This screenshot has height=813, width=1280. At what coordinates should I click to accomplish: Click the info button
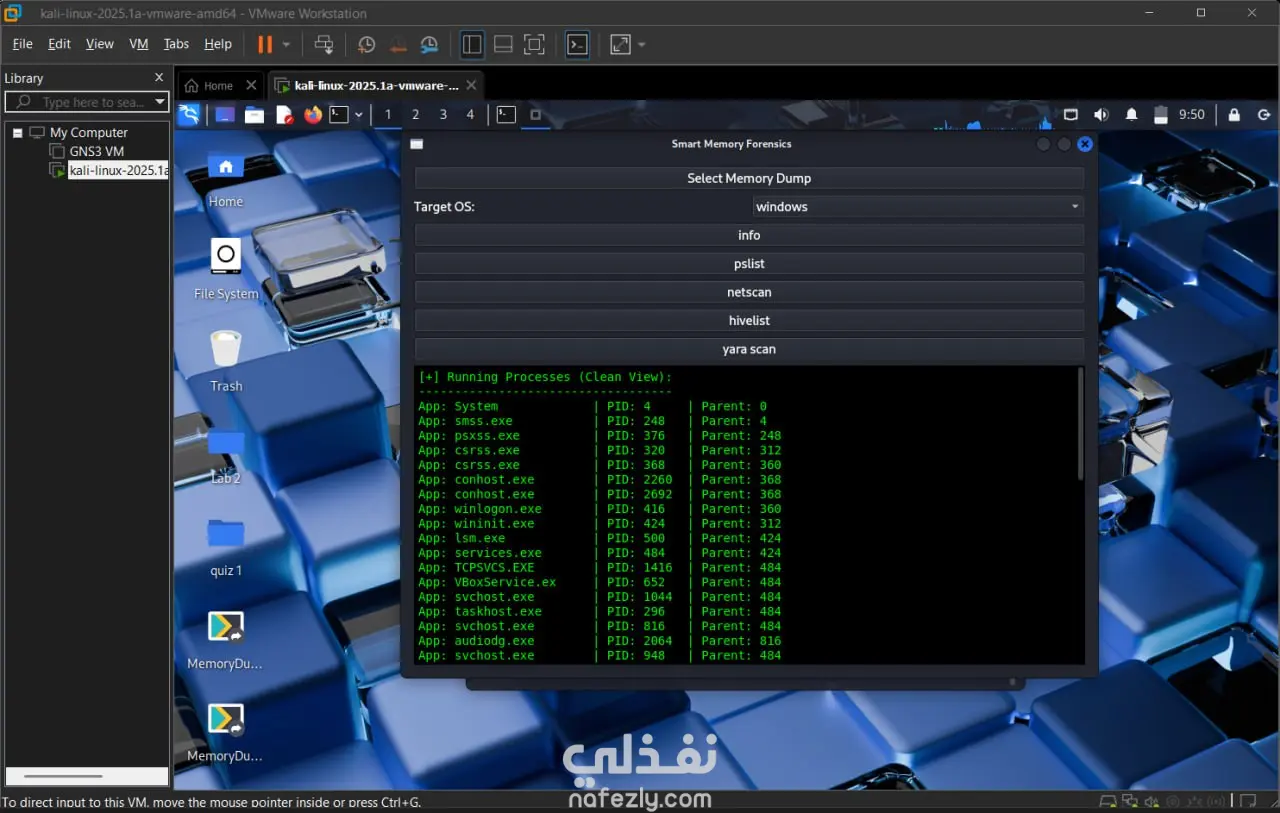pos(749,235)
